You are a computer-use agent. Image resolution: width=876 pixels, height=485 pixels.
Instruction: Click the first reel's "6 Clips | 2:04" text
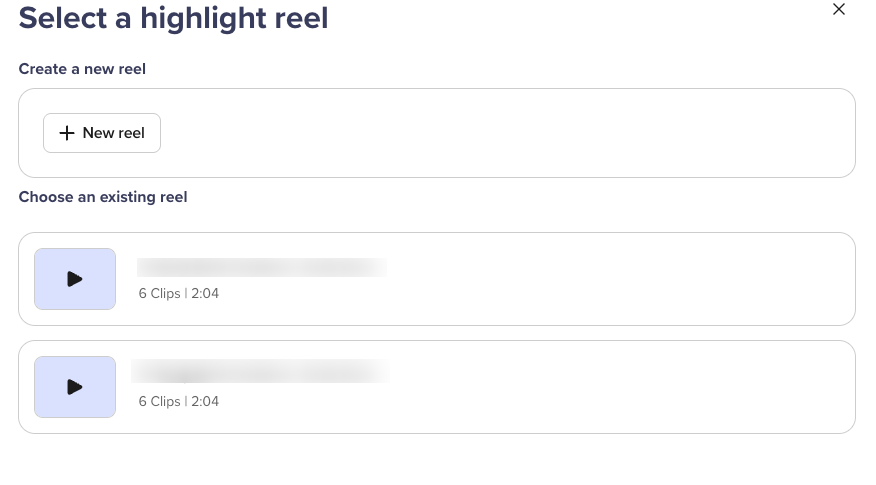tap(179, 294)
